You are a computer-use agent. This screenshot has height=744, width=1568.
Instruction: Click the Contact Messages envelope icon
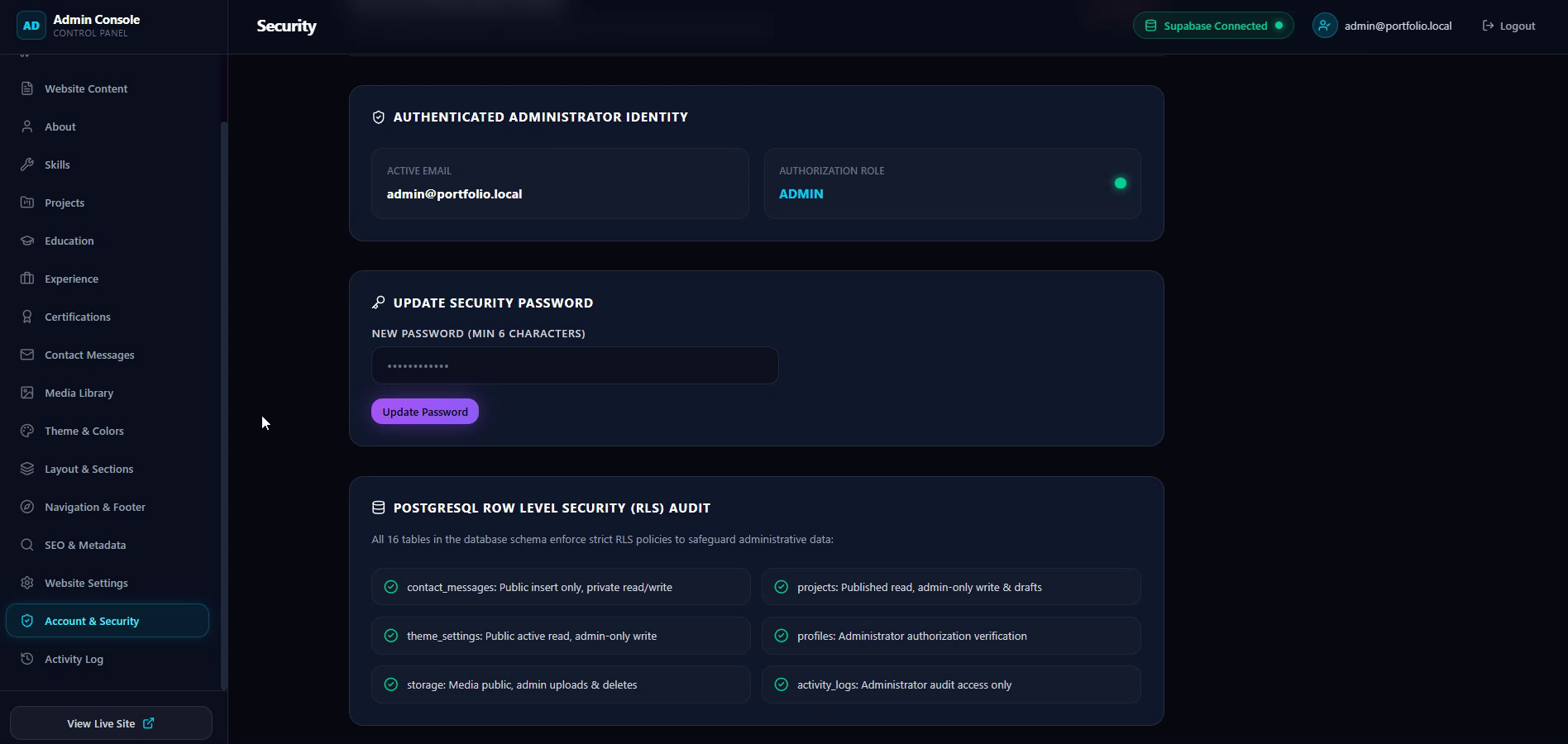pyautogui.click(x=27, y=355)
